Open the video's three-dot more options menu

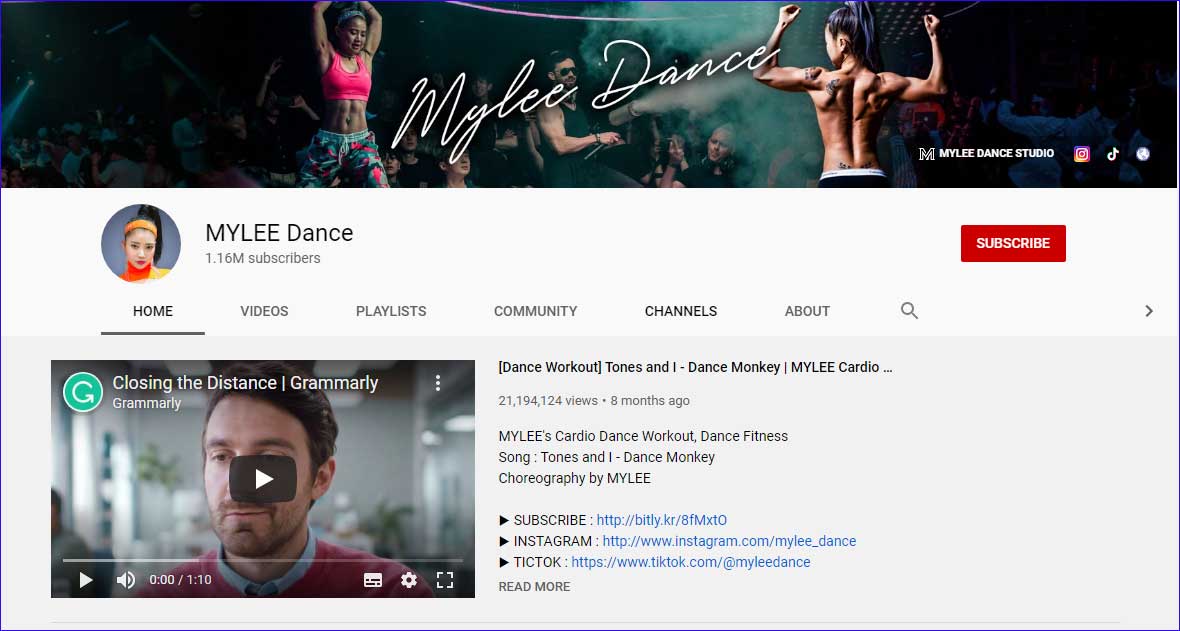click(x=438, y=383)
